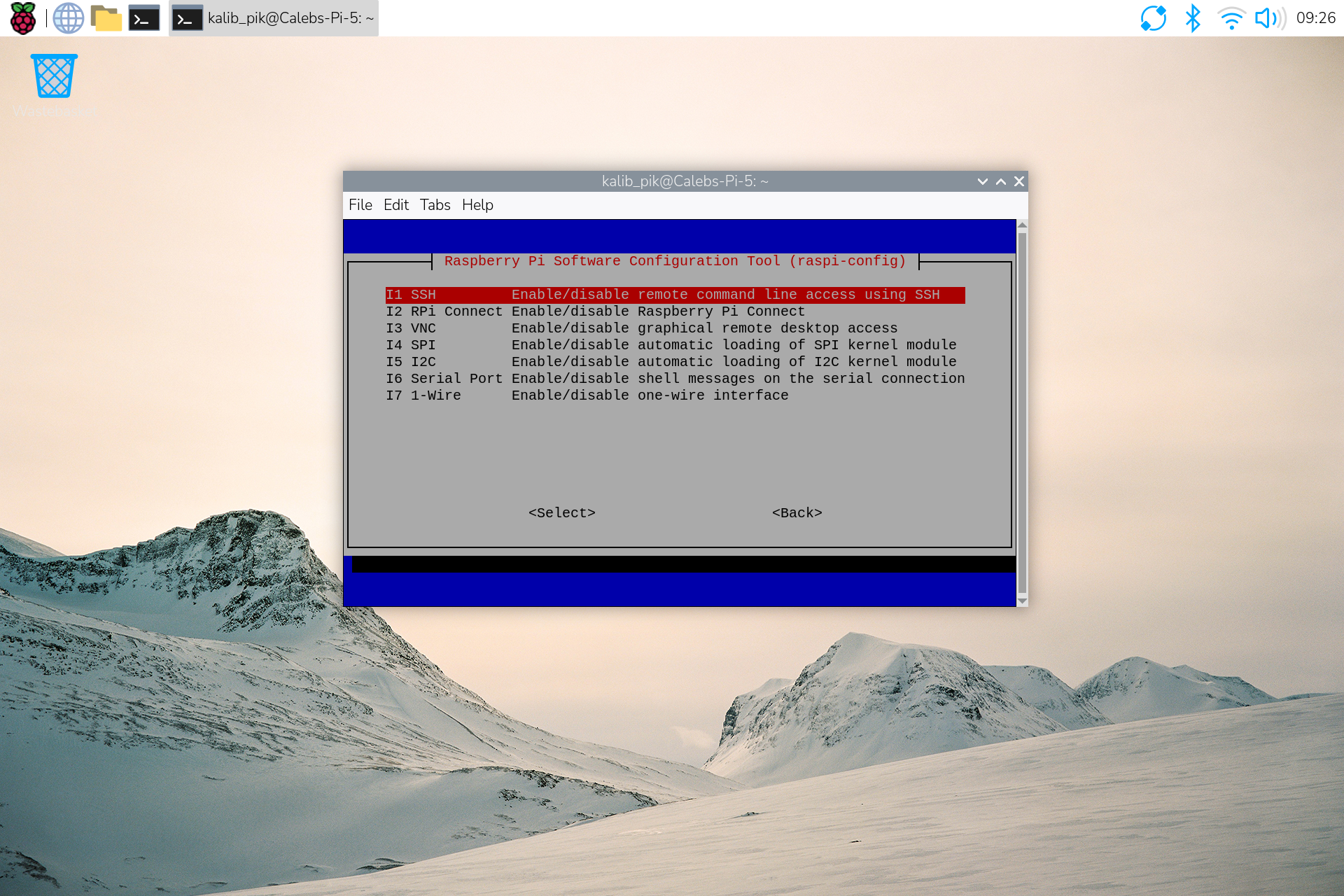Screen dimensions: 1344x896
Task: Click the <Back> button in raspi-config
Action: pyautogui.click(x=797, y=513)
